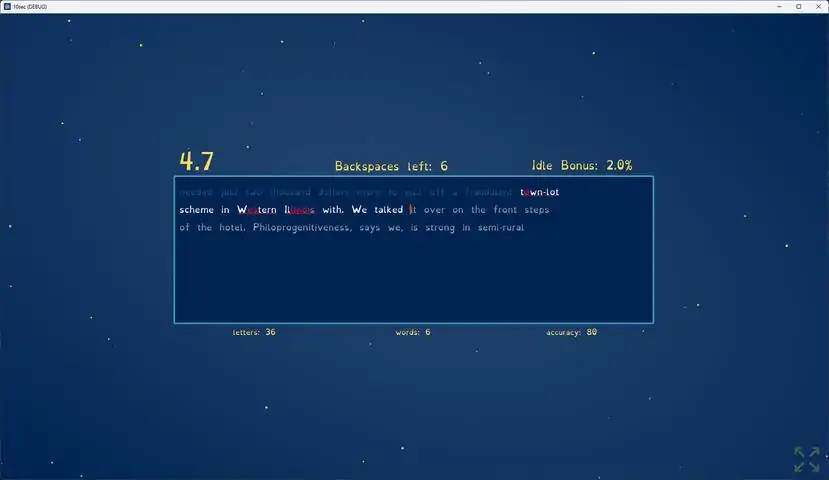Click the mistyped word "Western"
829x480 pixels.
[256, 210]
